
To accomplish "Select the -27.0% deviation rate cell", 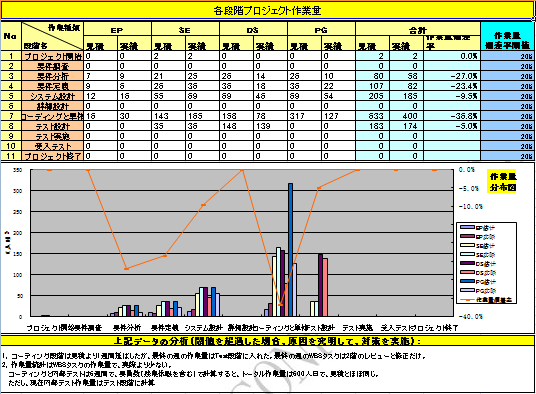I will point(452,76).
